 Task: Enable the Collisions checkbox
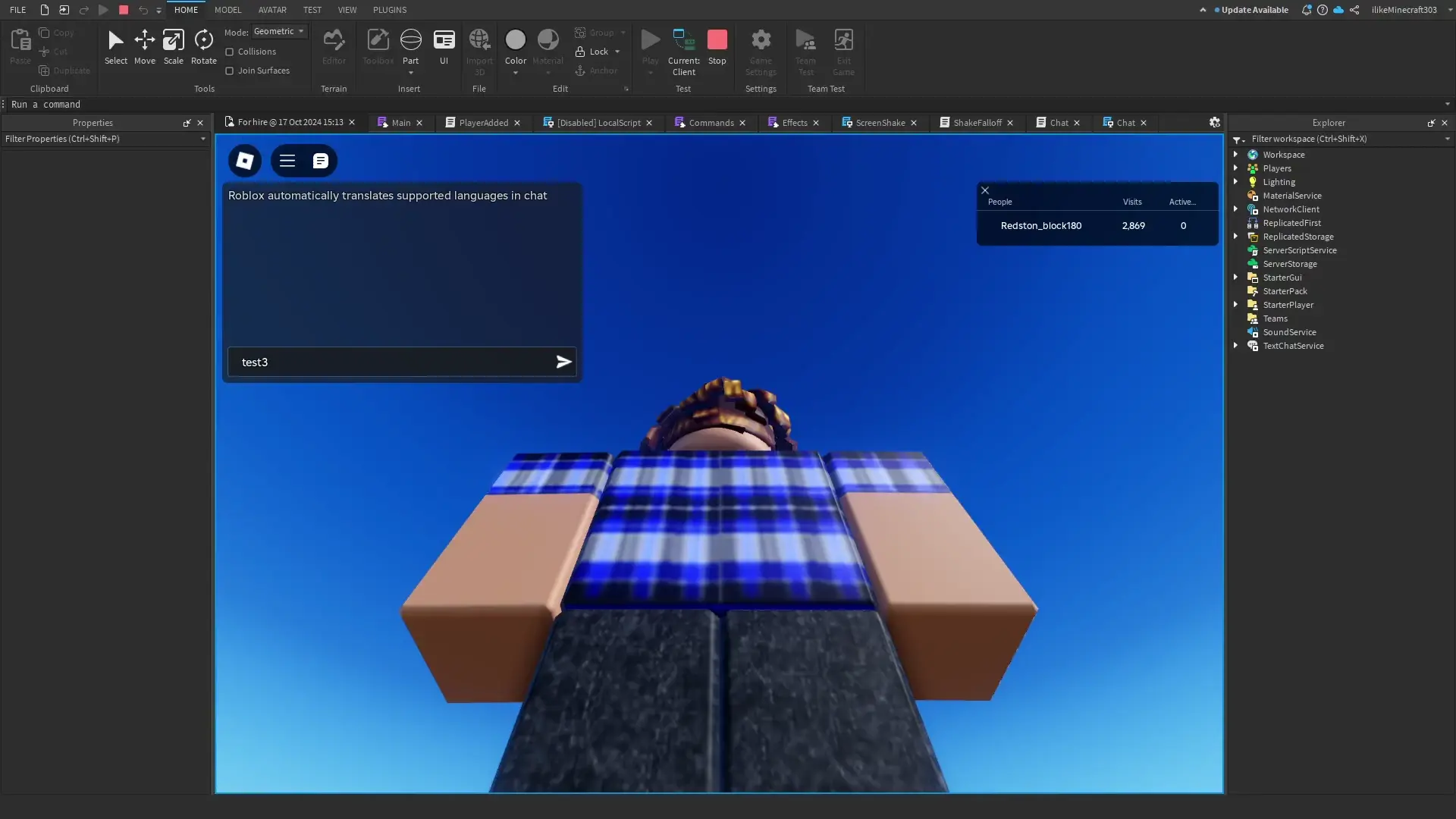click(x=231, y=52)
